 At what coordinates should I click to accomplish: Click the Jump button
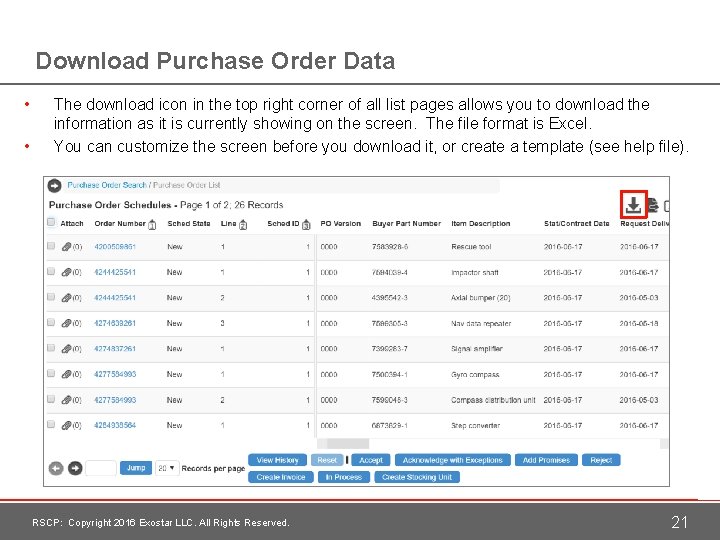(x=136, y=468)
